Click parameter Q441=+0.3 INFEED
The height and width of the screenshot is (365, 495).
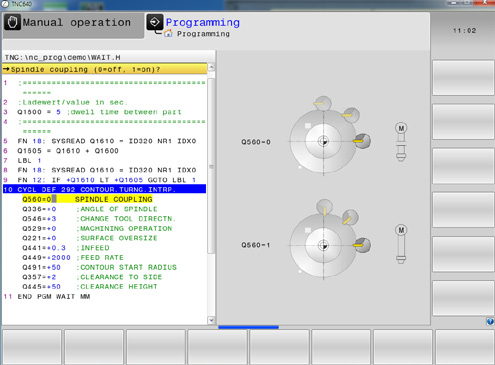tap(66, 248)
